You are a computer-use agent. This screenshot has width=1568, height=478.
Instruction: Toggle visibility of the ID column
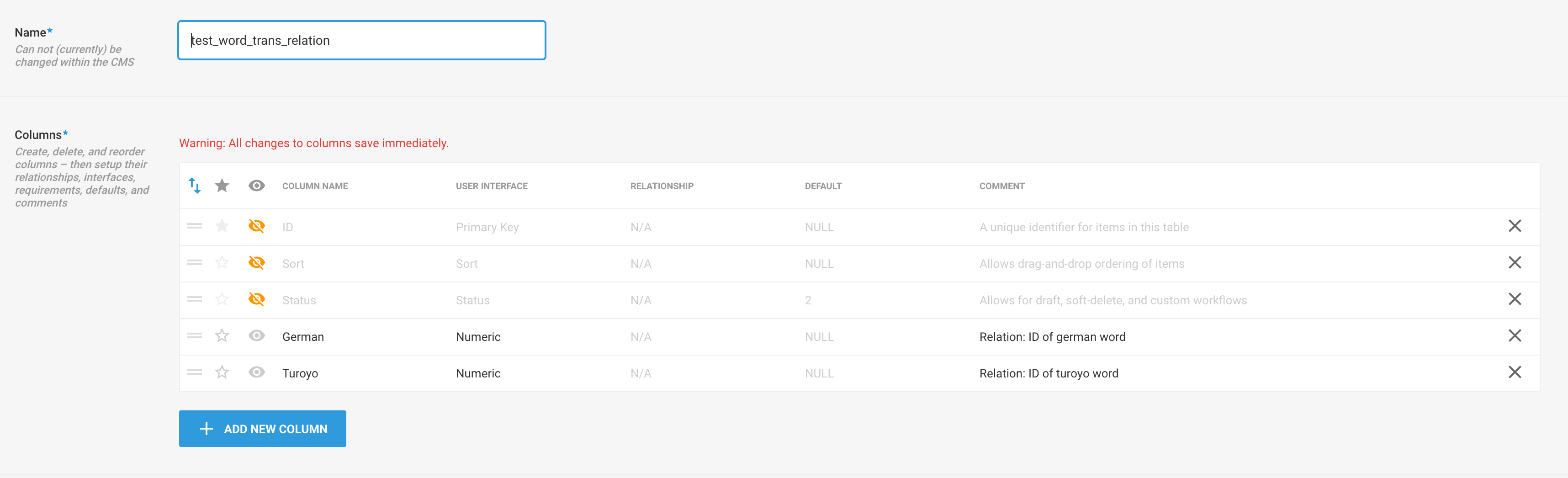pos(257,226)
